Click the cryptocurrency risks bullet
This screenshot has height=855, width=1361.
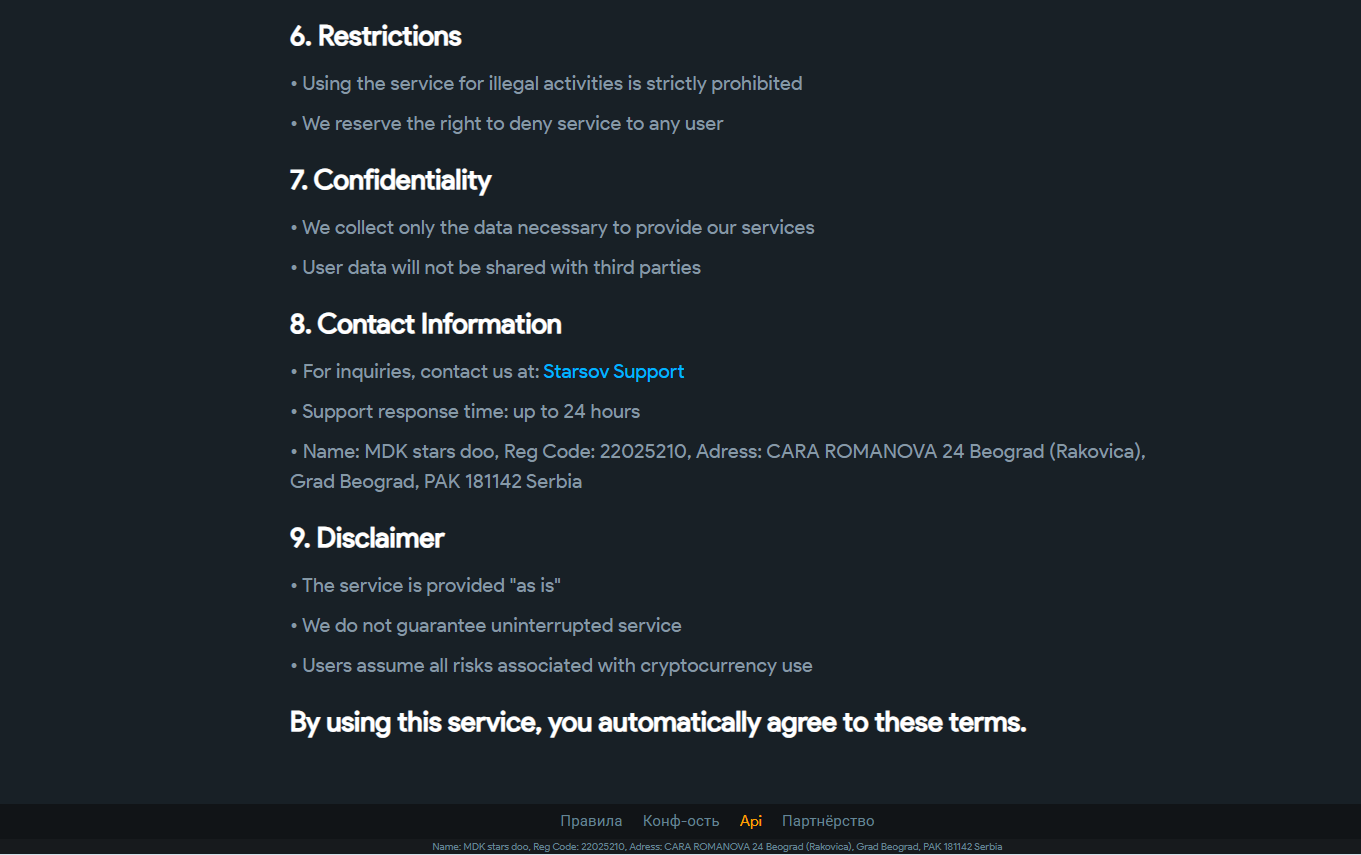[551, 666]
